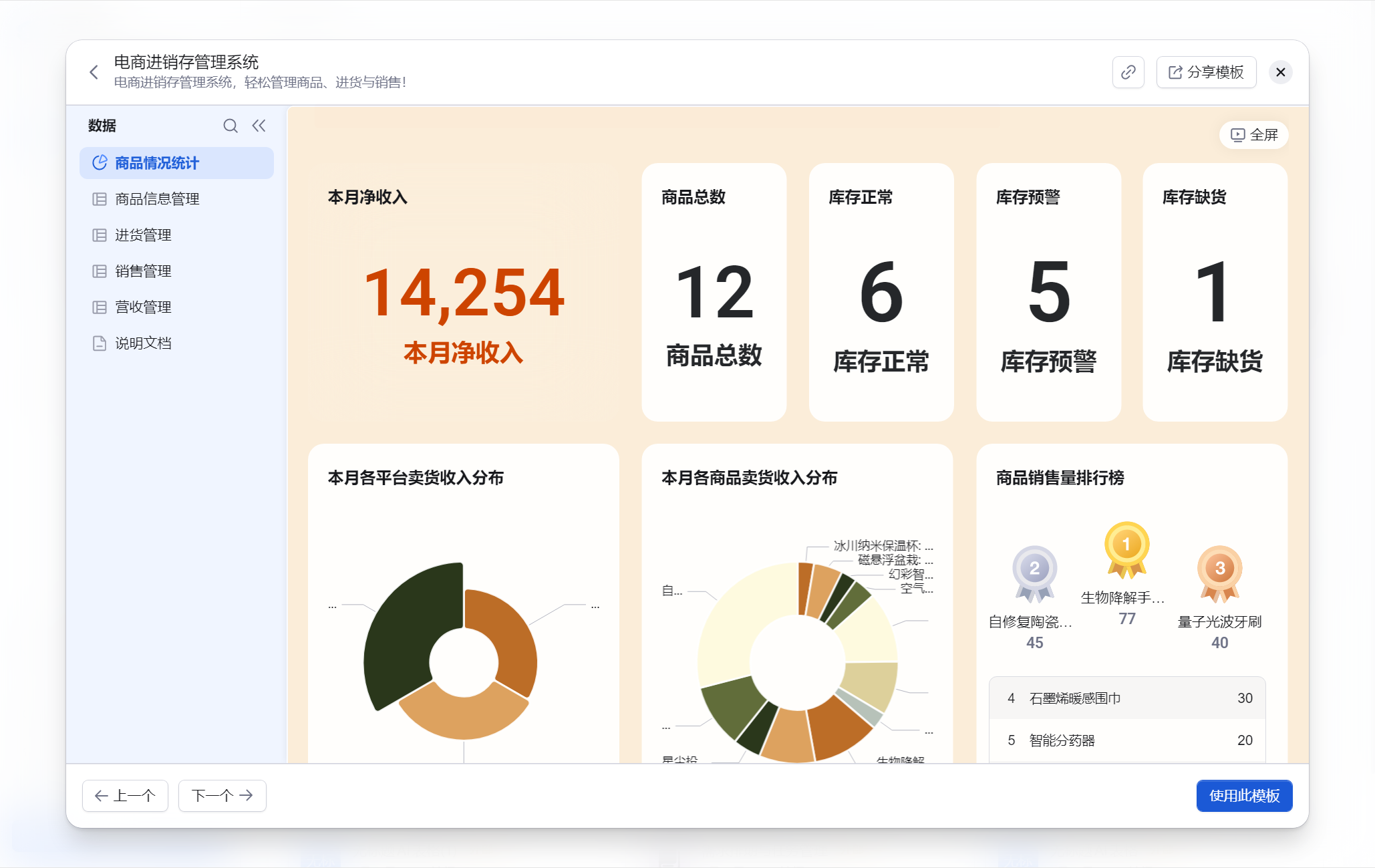Open the 说明文档 document item
The height and width of the screenshot is (868, 1375).
(x=143, y=343)
